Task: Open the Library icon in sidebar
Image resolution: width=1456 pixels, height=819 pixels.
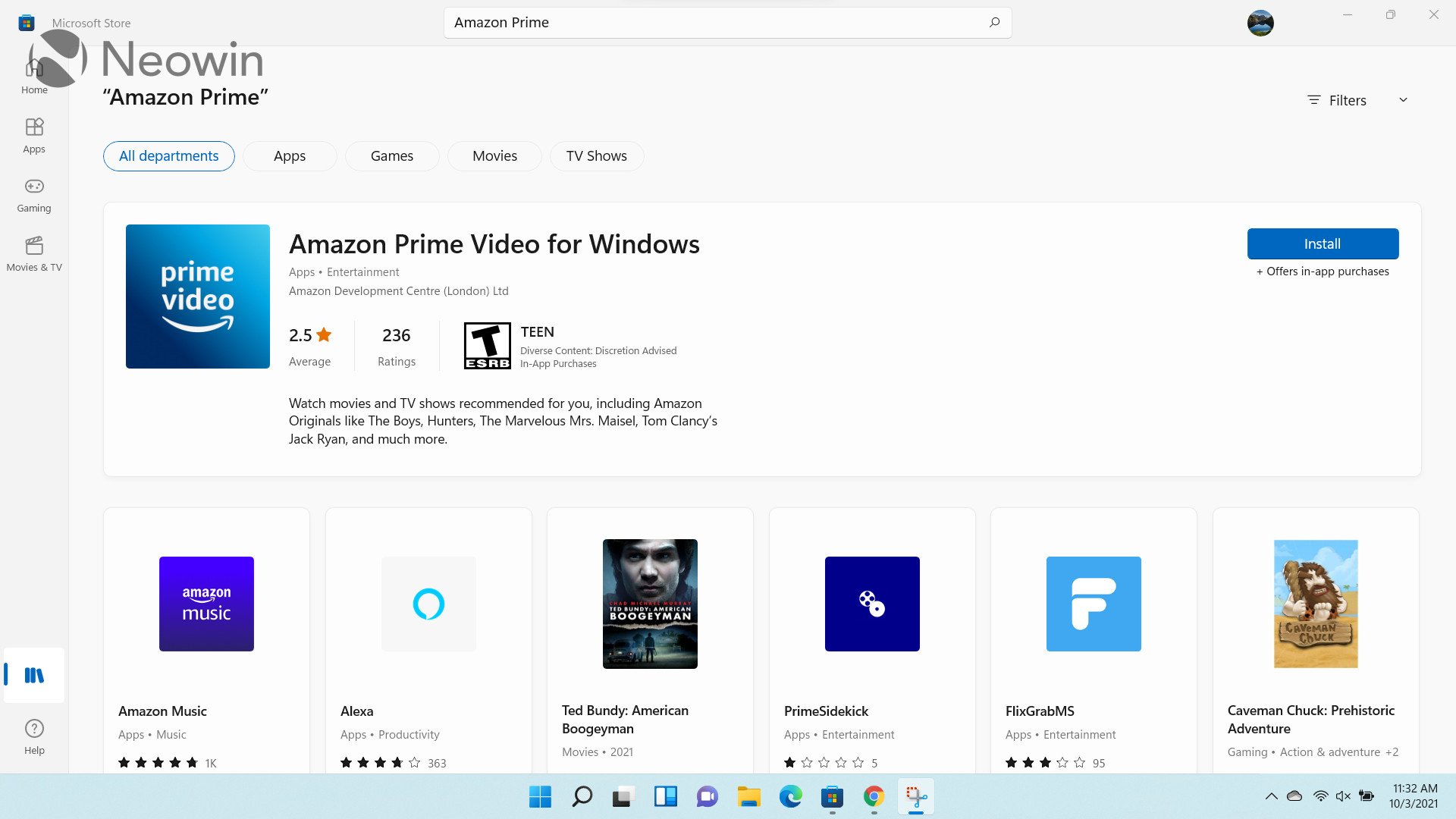Action: pyautogui.click(x=34, y=675)
